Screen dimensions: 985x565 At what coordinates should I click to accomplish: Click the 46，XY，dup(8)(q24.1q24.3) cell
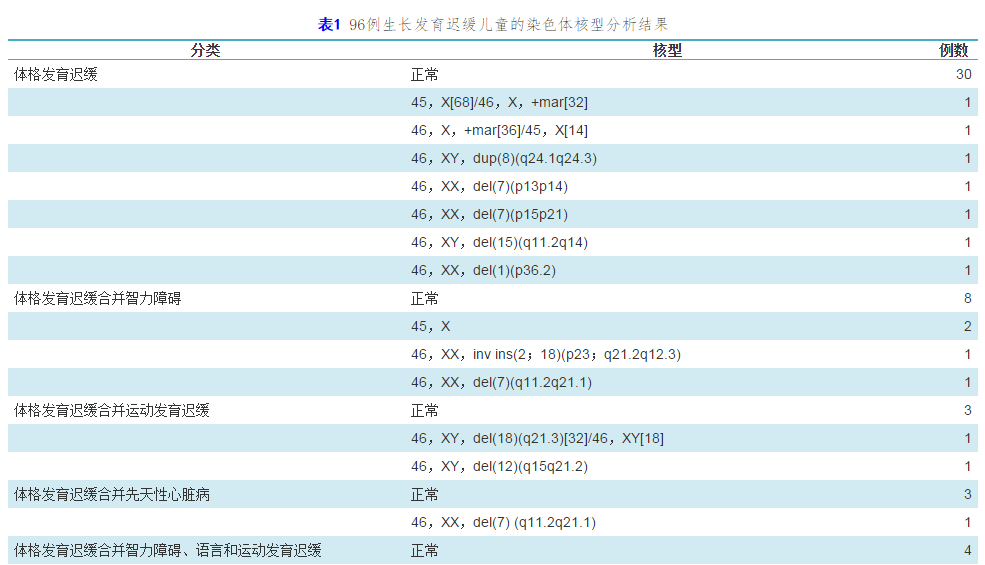pos(504,159)
